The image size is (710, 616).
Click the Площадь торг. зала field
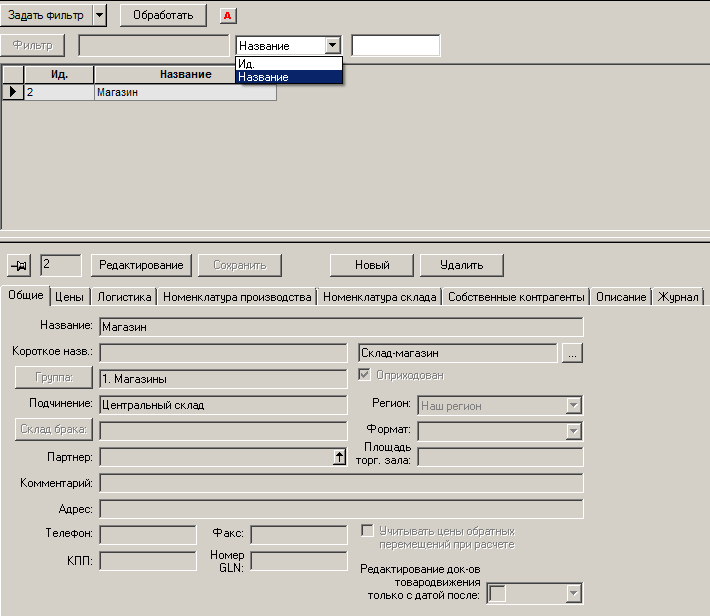[500, 457]
